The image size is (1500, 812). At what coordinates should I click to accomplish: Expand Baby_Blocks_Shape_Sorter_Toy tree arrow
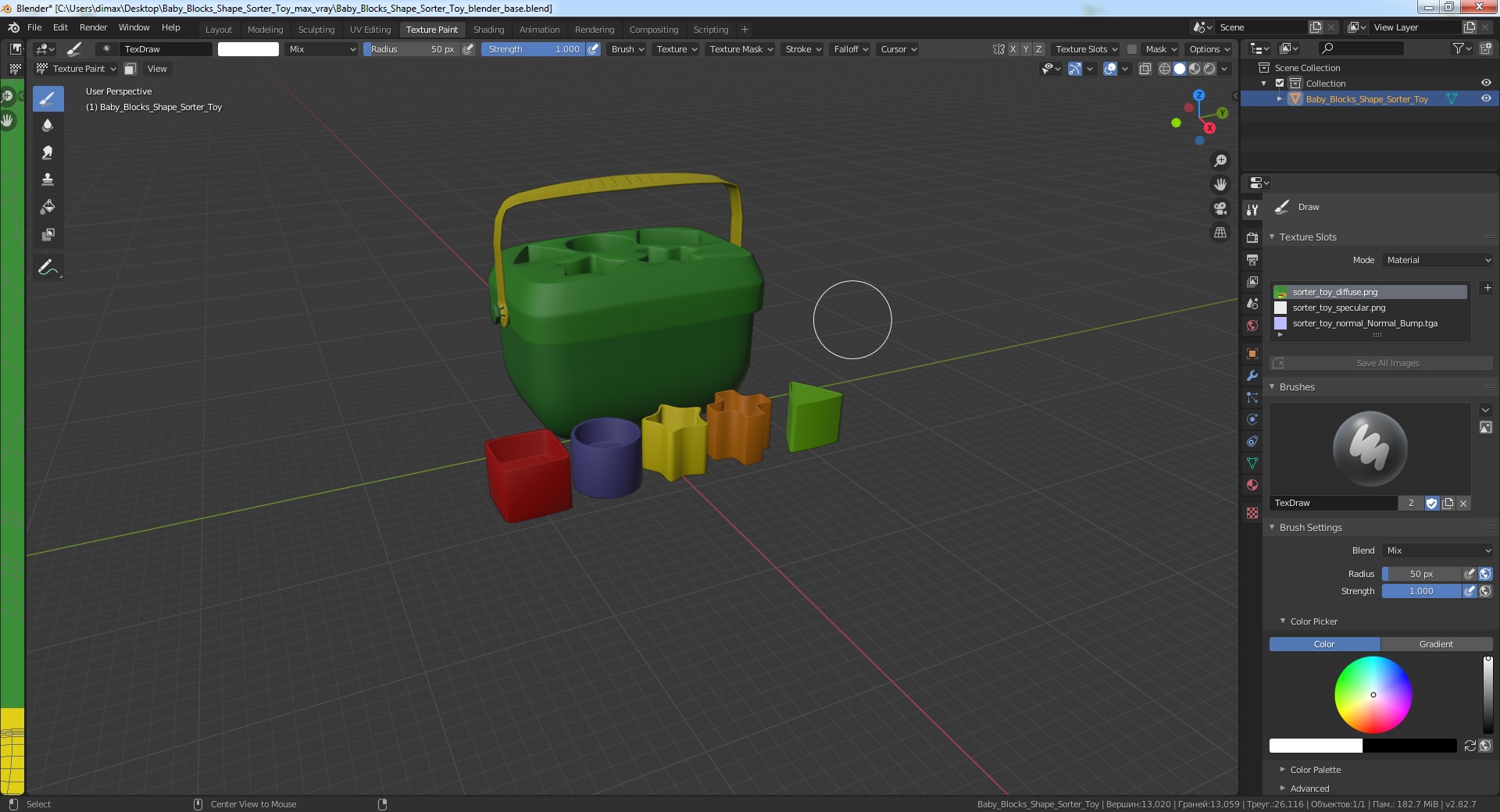tap(1280, 99)
